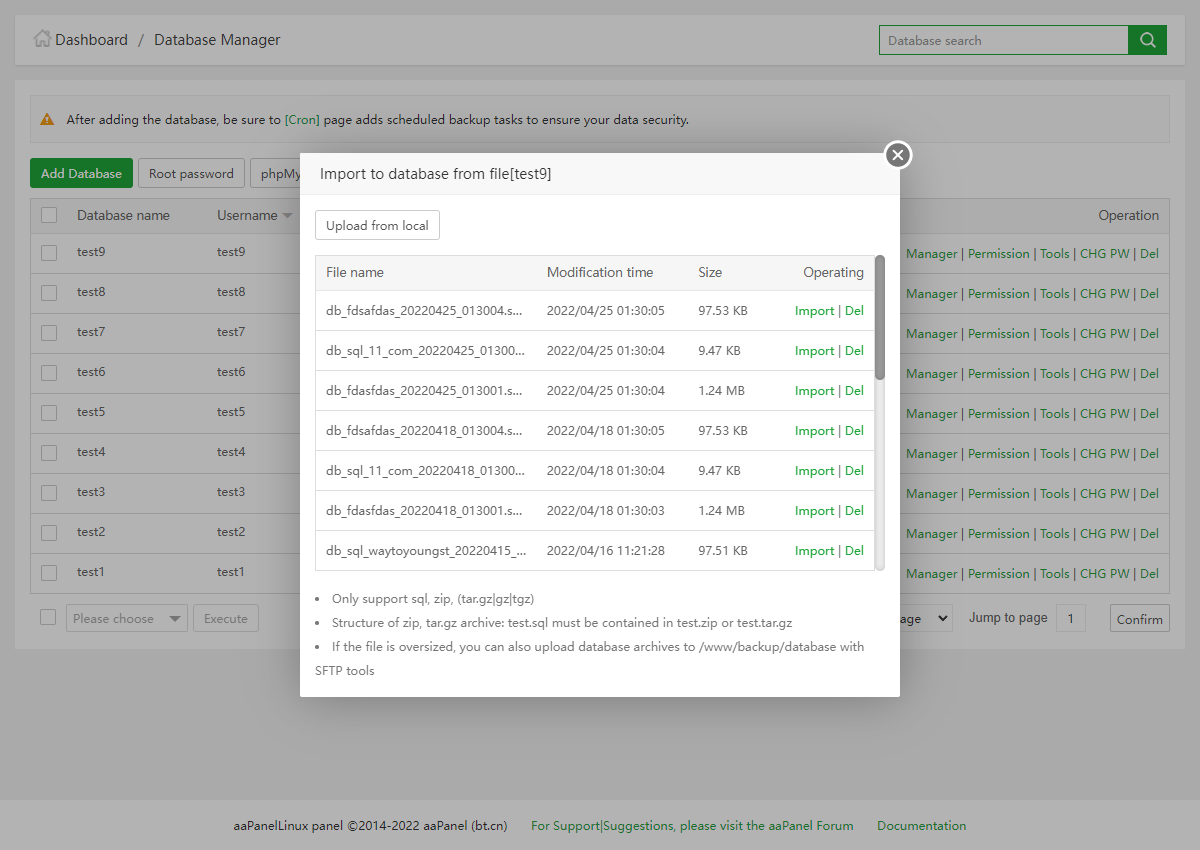Import the 1.24 MB file from 2022/04/18
This screenshot has width=1200, height=850.
814,511
